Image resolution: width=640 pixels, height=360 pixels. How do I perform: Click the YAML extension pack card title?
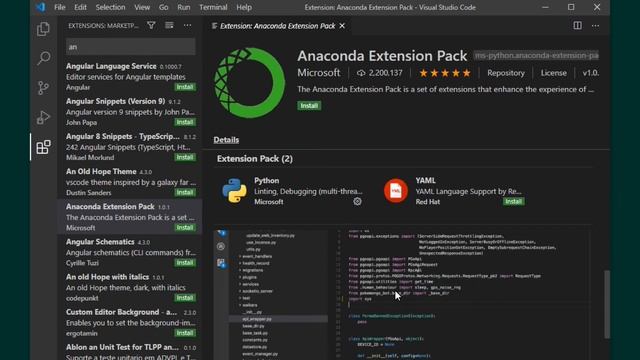click(x=425, y=180)
